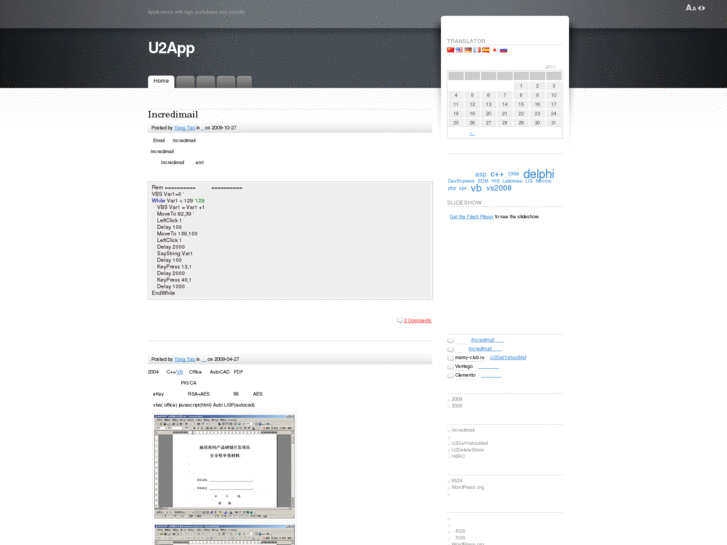Screen dimensions: 727x545
Task: Open the 9524 link
Action: (x=457, y=481)
